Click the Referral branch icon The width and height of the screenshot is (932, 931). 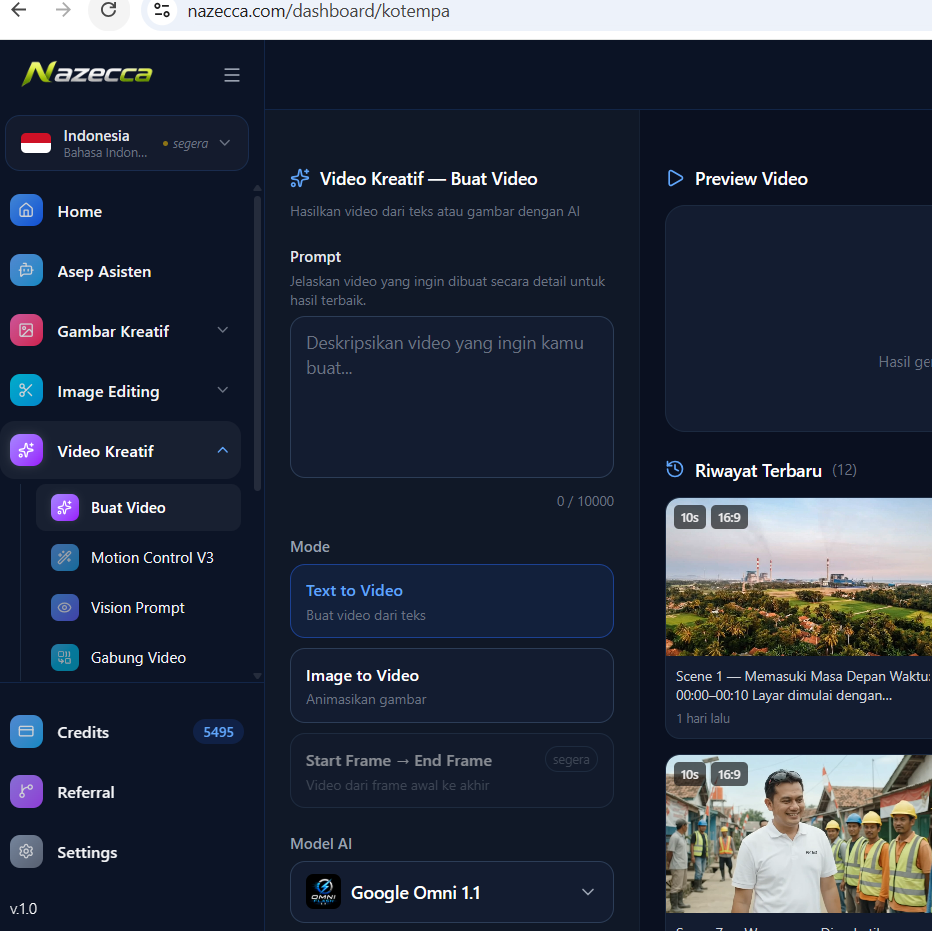coord(26,792)
